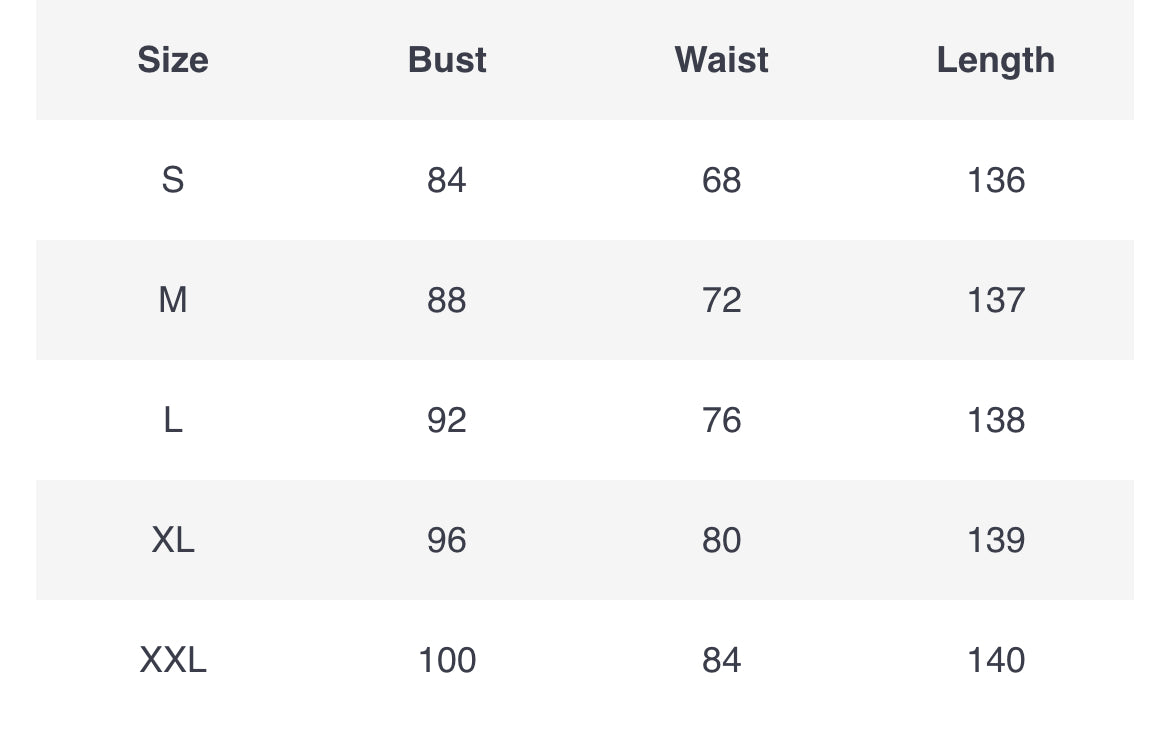Click the Waist column header
The image size is (1170, 746).
tap(722, 60)
